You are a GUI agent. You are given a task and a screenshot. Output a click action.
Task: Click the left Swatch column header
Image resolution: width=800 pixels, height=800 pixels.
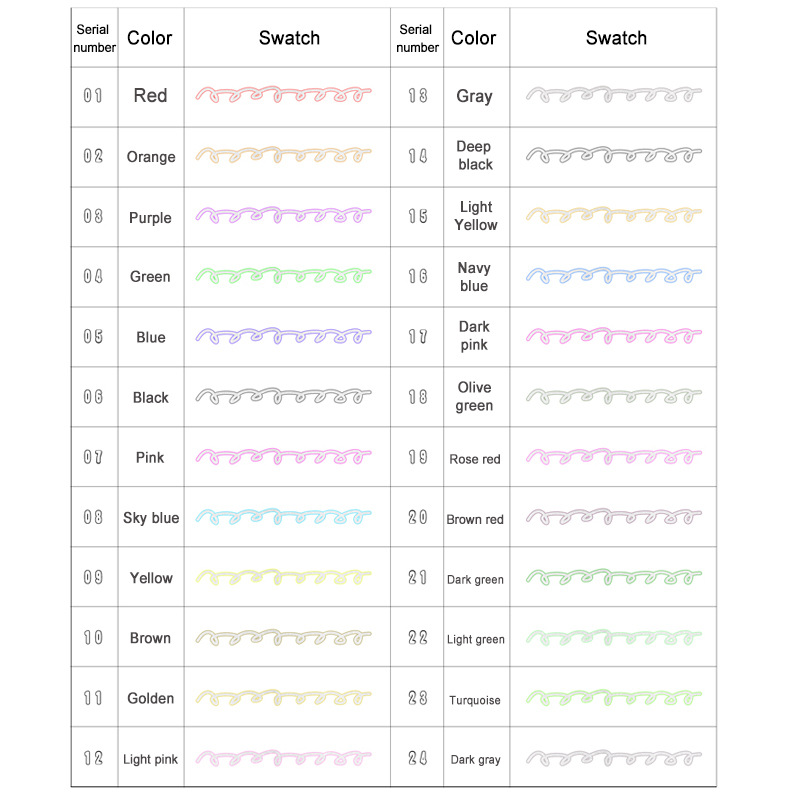[289, 38]
